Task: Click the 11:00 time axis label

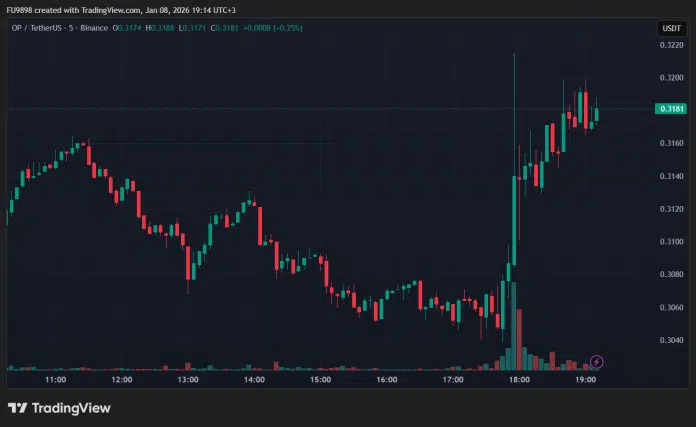Action: [x=56, y=380]
